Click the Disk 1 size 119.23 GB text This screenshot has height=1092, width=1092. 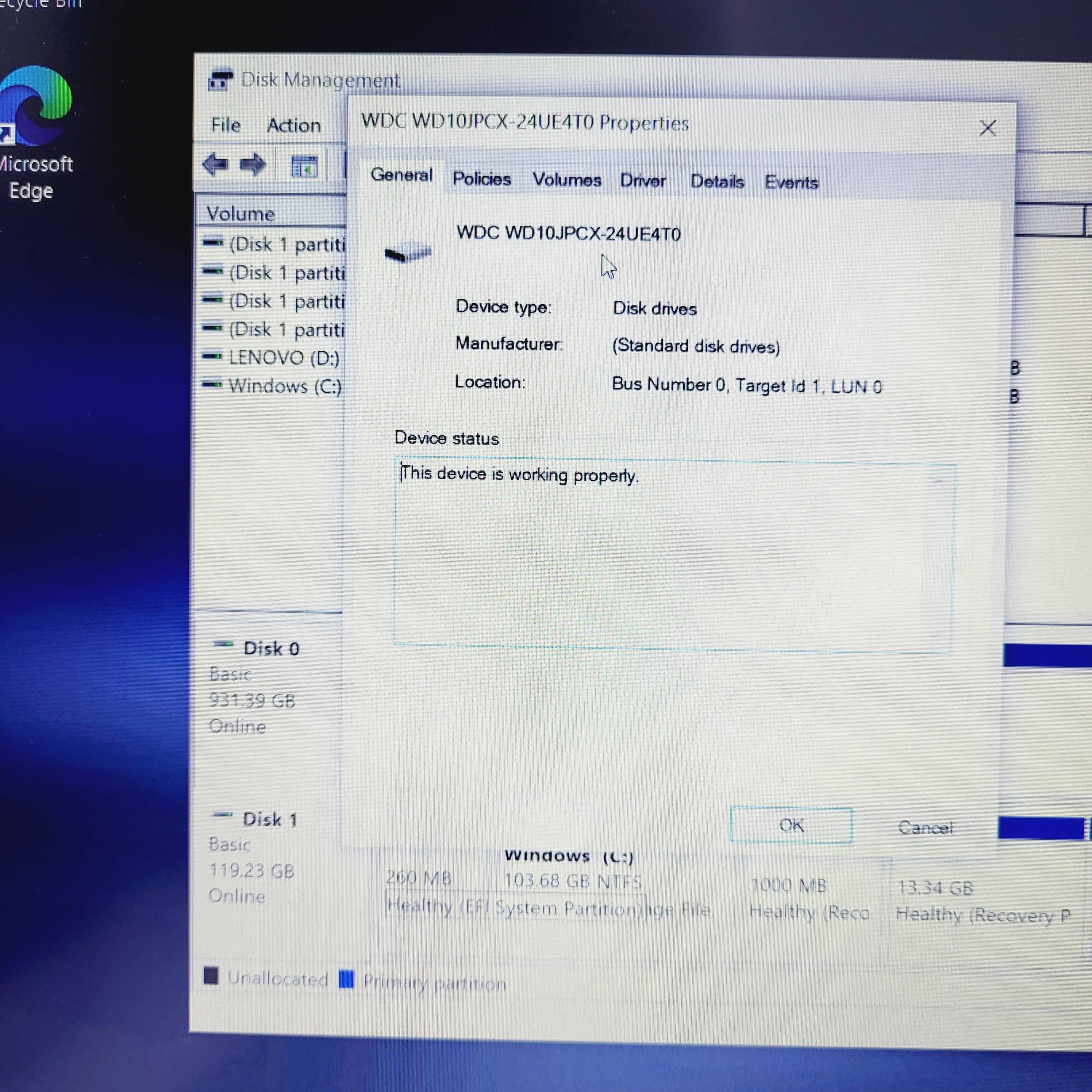click(251, 870)
